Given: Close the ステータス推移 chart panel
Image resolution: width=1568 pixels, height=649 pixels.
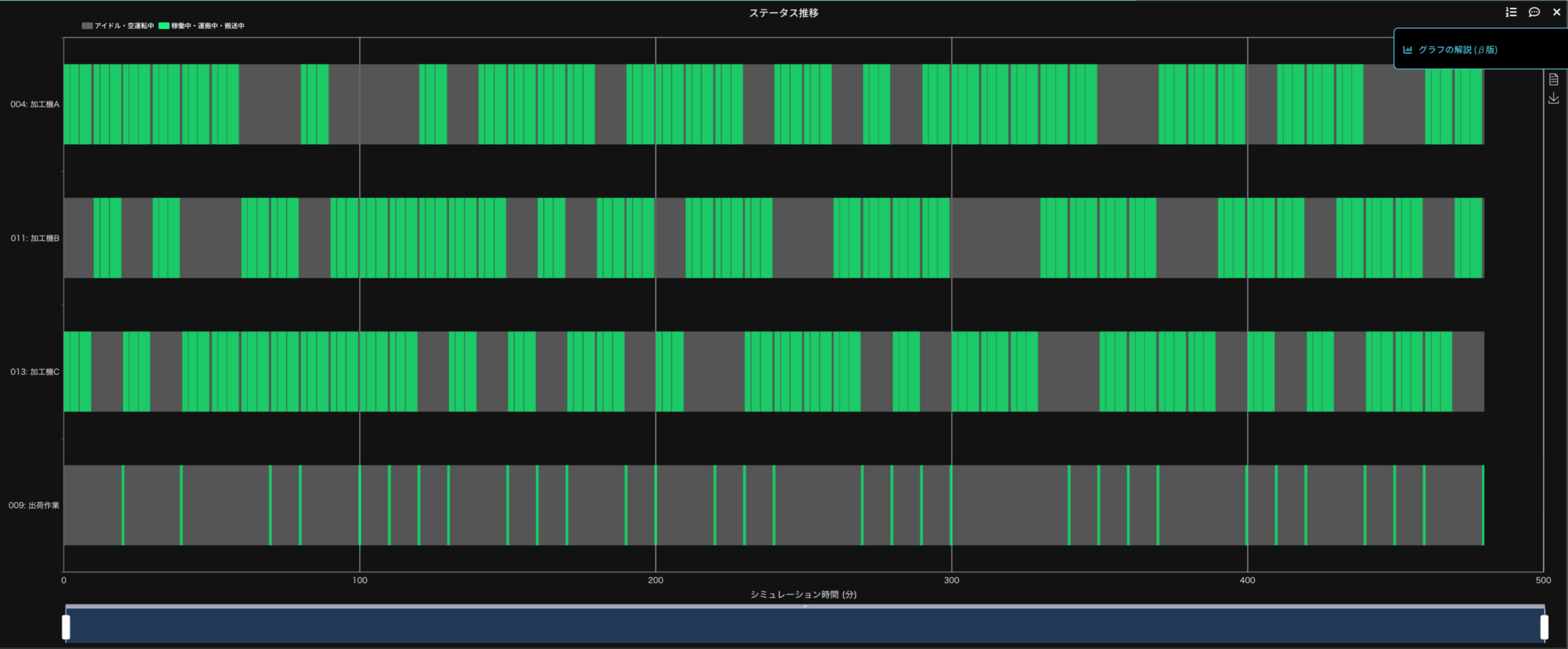Looking at the screenshot, I should pos(1556,12).
